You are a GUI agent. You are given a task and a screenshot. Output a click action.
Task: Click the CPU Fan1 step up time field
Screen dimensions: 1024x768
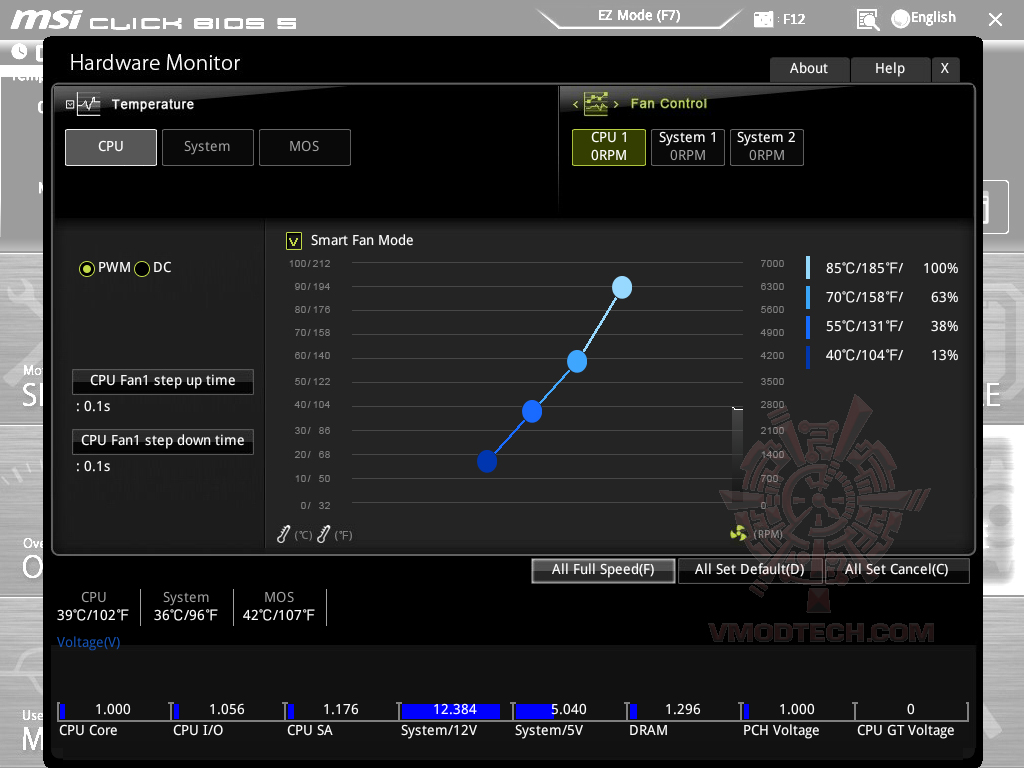coord(162,381)
